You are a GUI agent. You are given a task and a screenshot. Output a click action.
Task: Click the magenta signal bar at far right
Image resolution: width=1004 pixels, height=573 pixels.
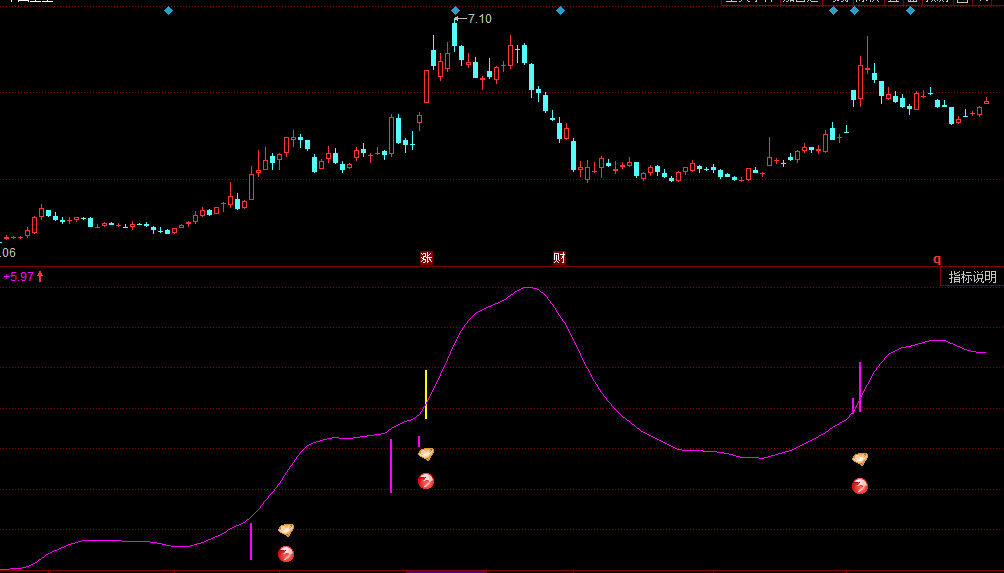tap(860, 386)
